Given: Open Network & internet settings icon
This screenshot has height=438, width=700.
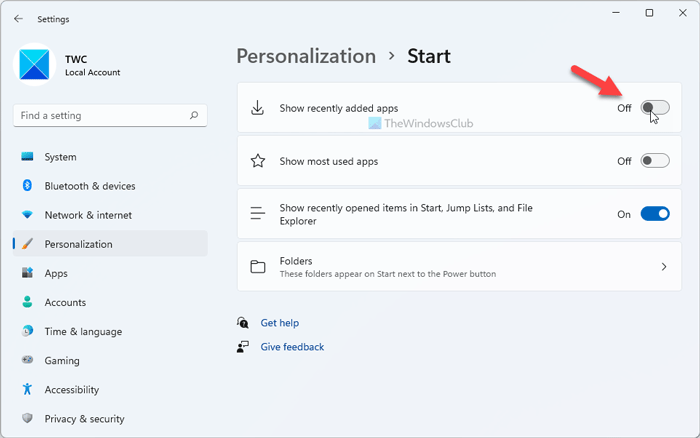Looking at the screenshot, I should (x=27, y=215).
